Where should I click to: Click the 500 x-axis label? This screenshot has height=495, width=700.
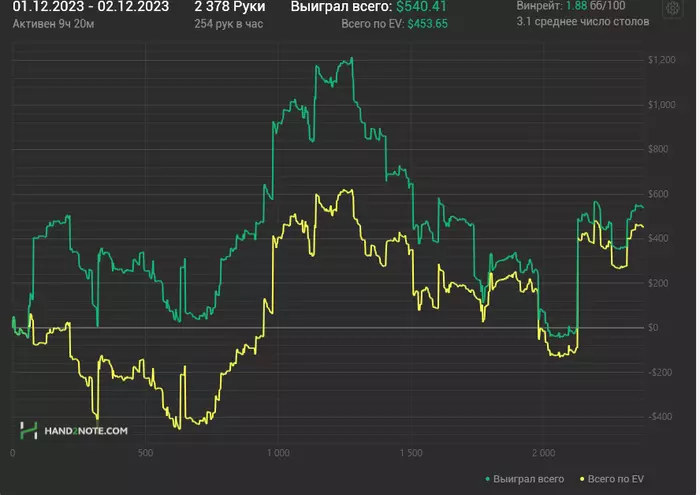[145, 453]
